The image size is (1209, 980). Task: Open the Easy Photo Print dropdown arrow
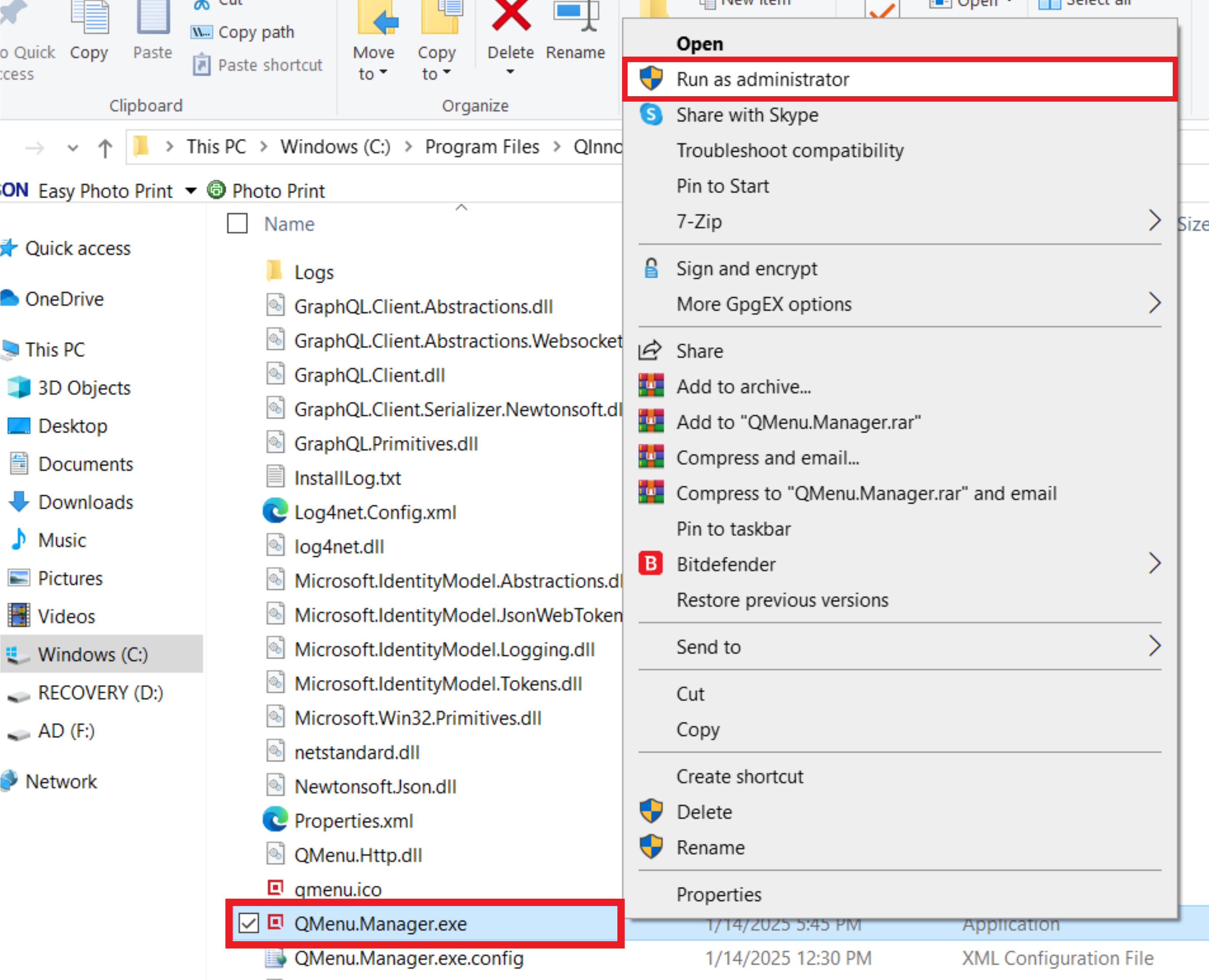191,191
